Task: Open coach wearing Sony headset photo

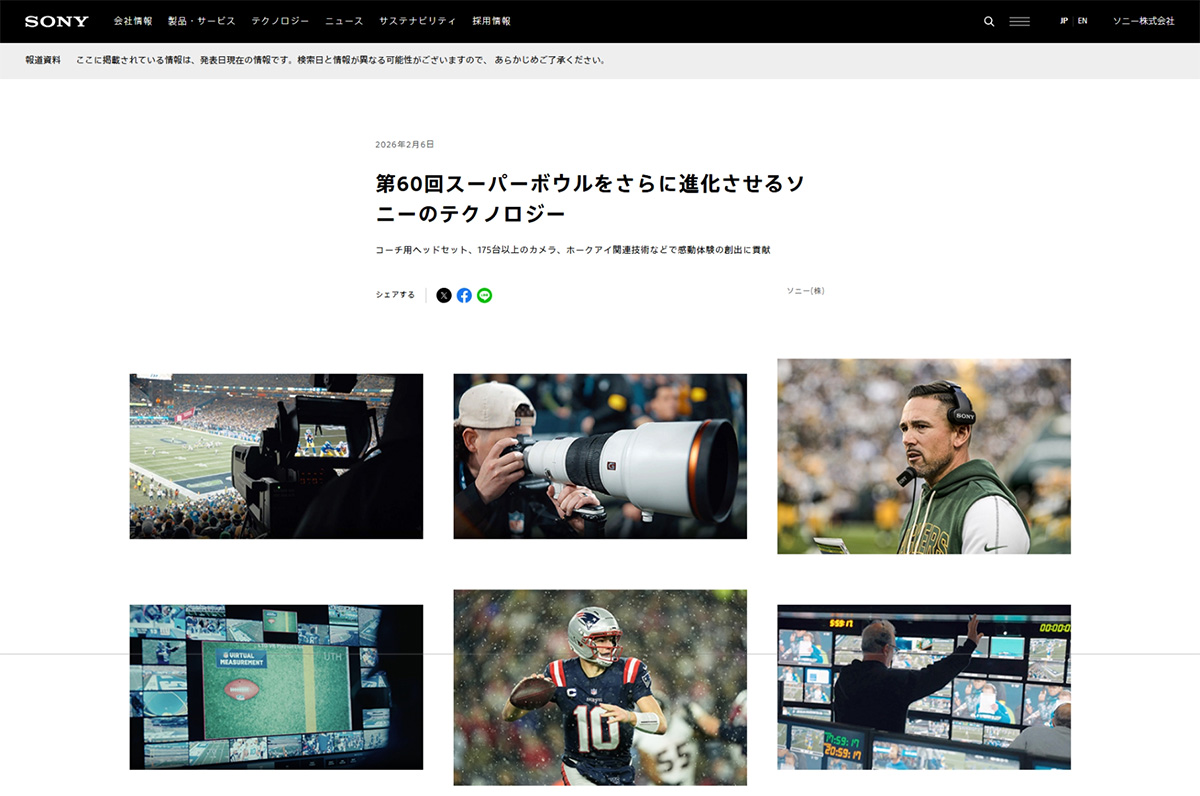Action: pyautogui.click(x=924, y=456)
